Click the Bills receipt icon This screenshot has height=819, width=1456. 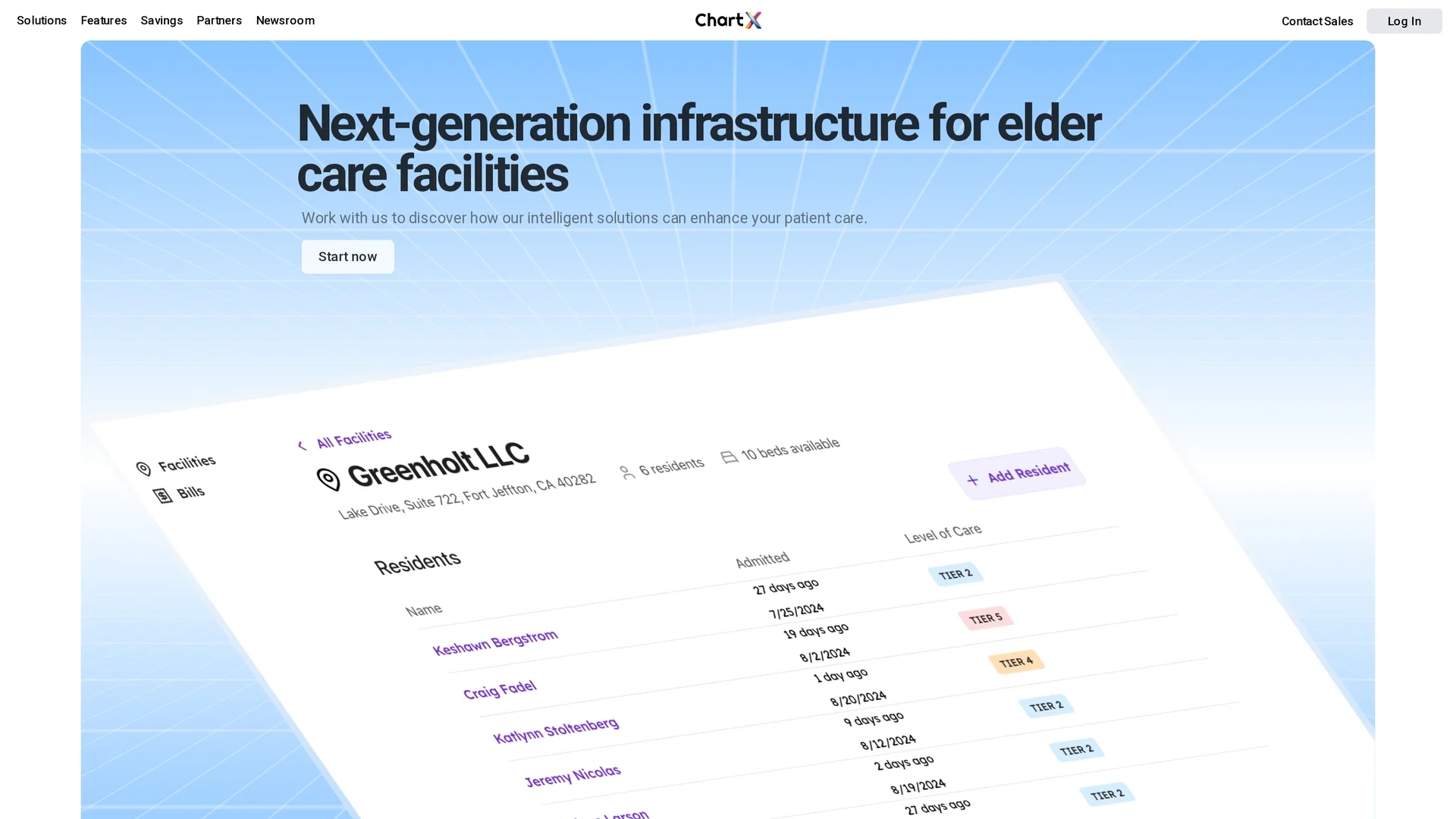pyautogui.click(x=162, y=496)
